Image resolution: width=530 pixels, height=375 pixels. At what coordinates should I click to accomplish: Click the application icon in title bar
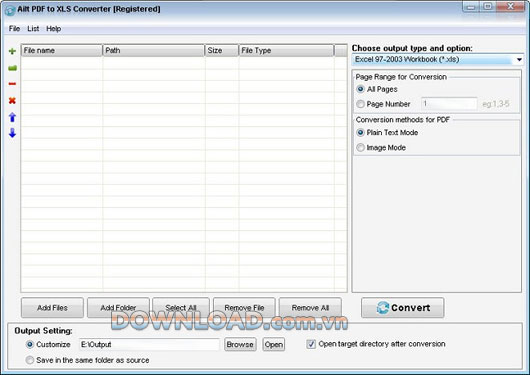(9, 10)
